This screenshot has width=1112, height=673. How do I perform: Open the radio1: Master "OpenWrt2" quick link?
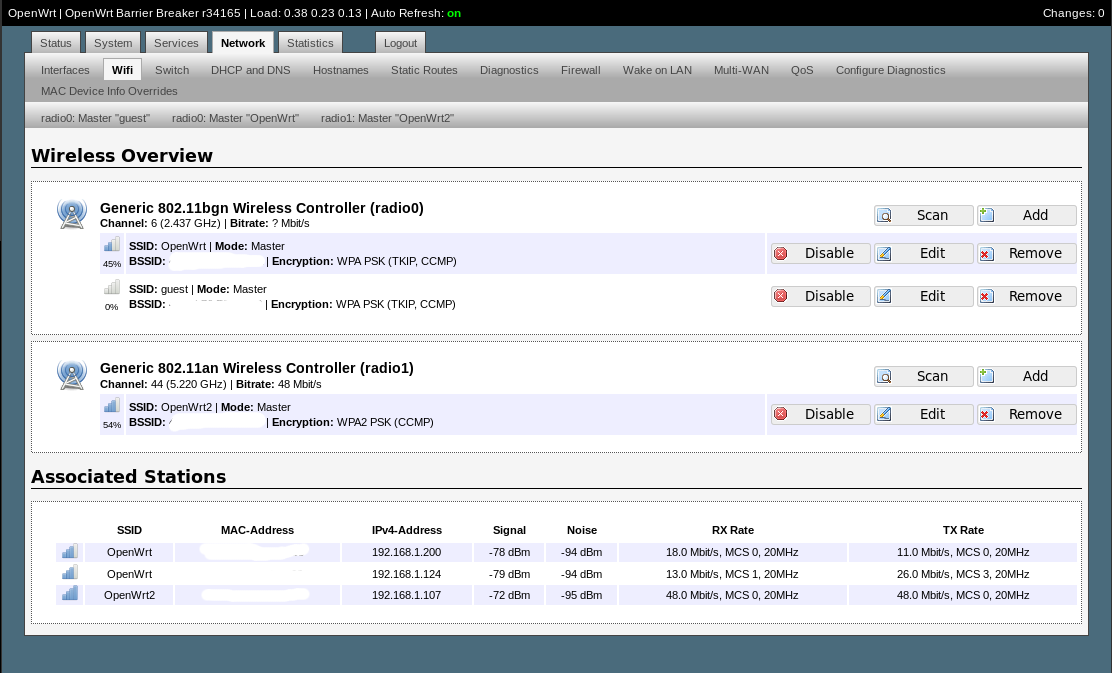click(387, 117)
